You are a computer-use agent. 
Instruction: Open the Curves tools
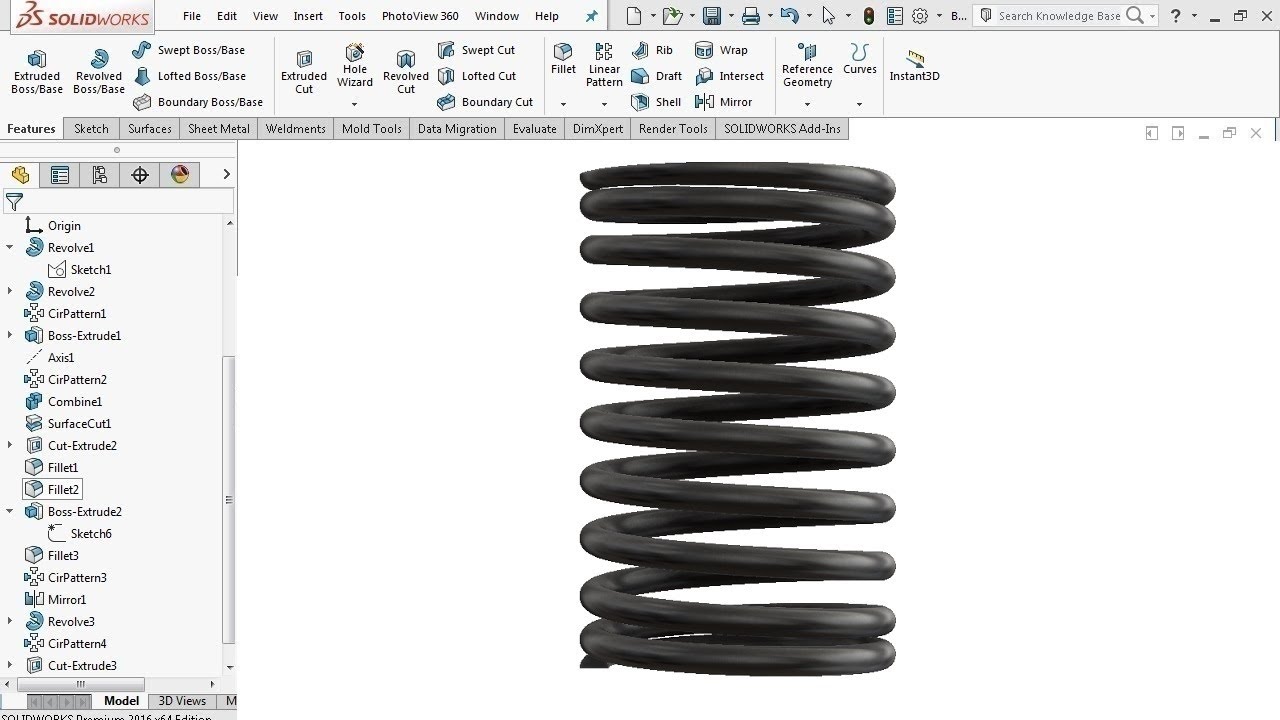point(859,59)
